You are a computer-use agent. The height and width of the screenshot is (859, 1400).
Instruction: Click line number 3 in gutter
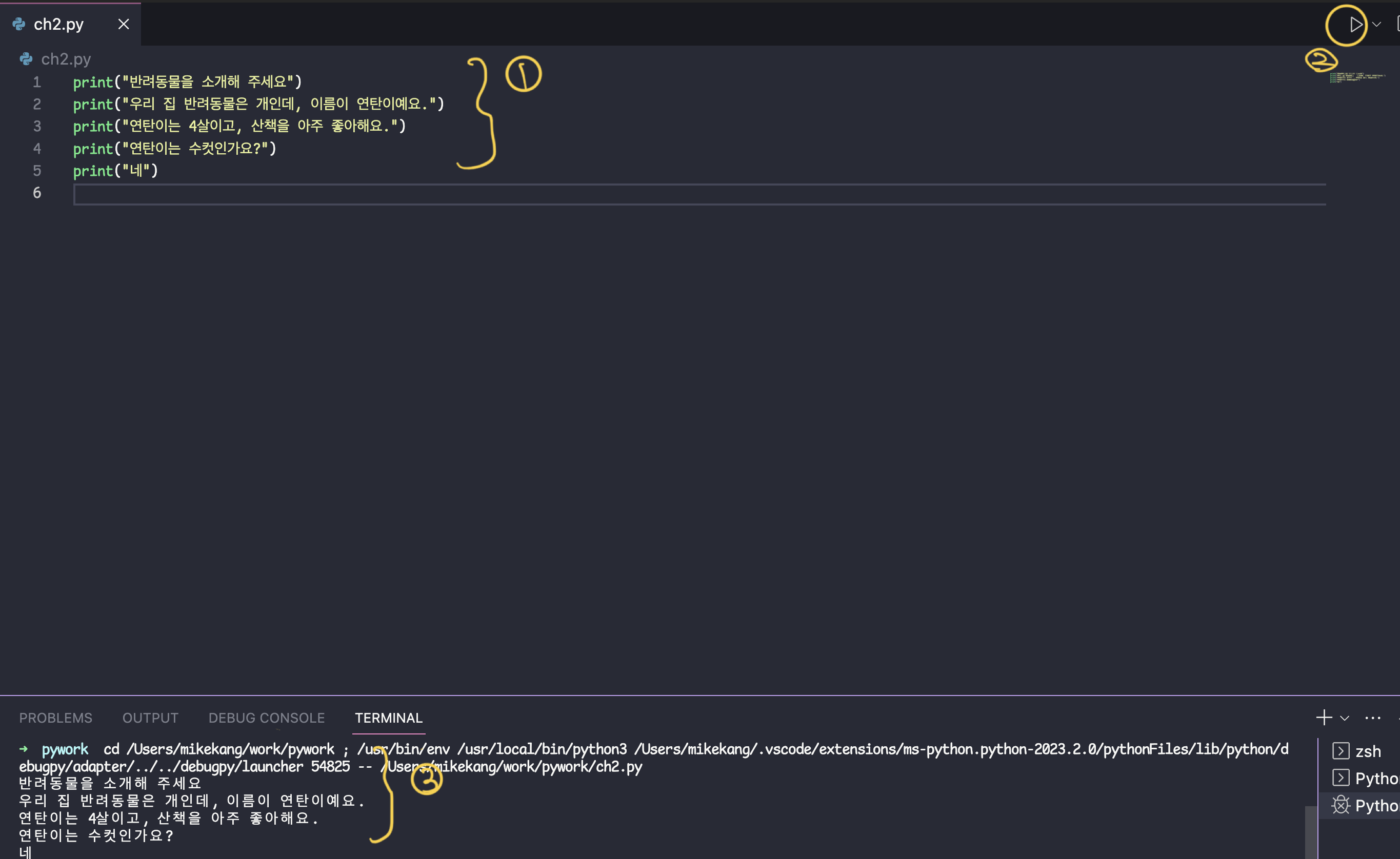coord(37,126)
